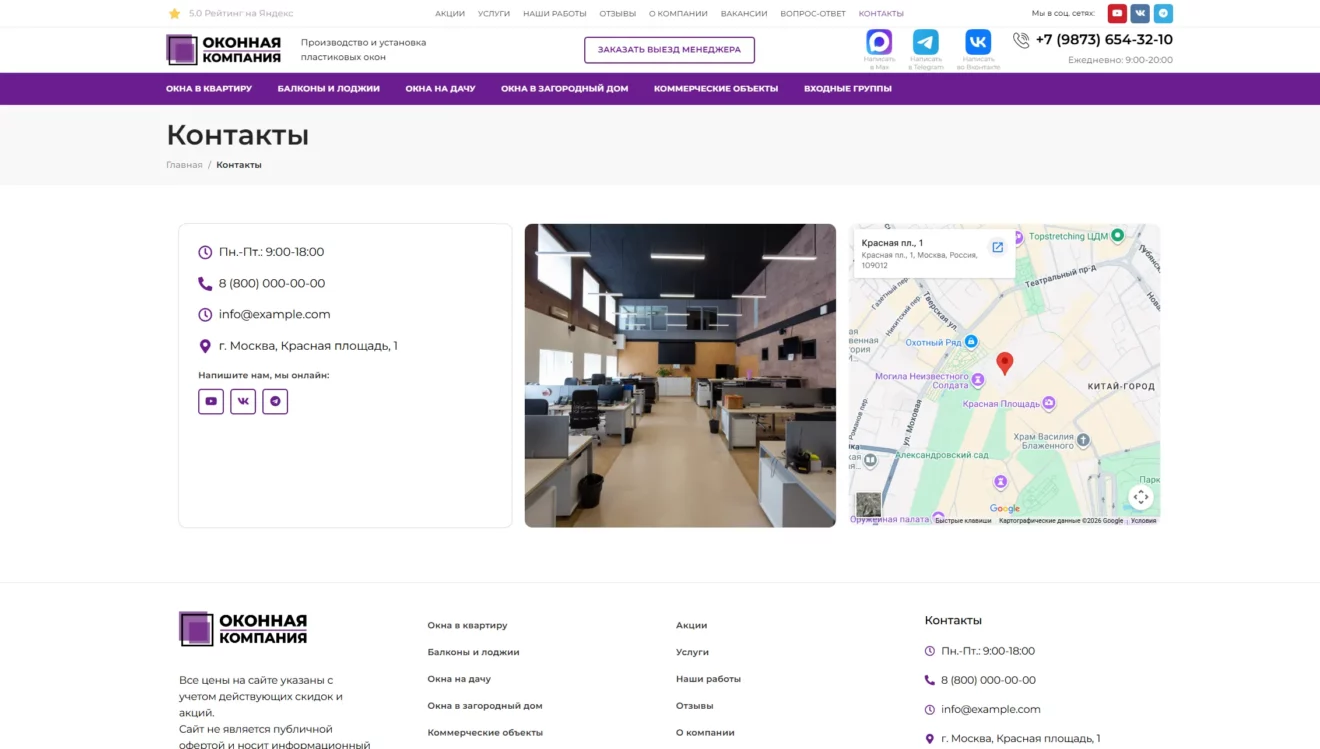1320x749 pixels.
Task: Click Красная Площадь place marker on map
Action: point(1049,404)
